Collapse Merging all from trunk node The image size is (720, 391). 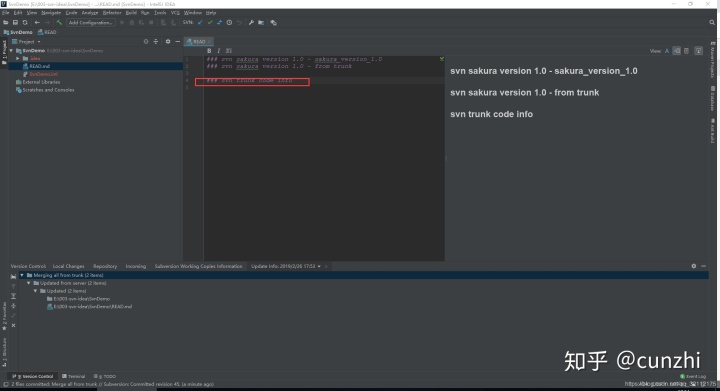22,275
